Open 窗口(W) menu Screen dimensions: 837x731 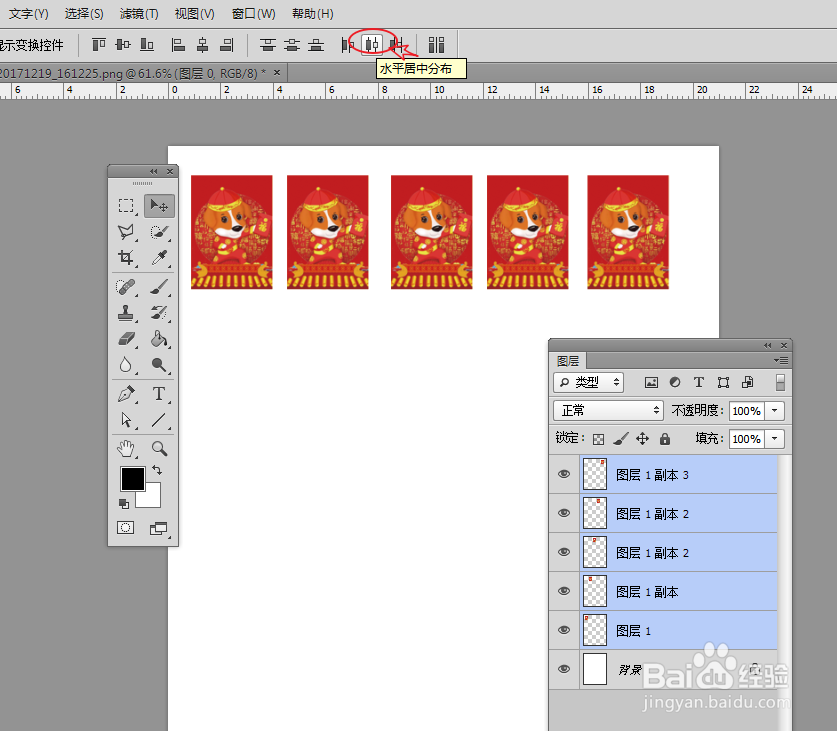click(x=254, y=14)
